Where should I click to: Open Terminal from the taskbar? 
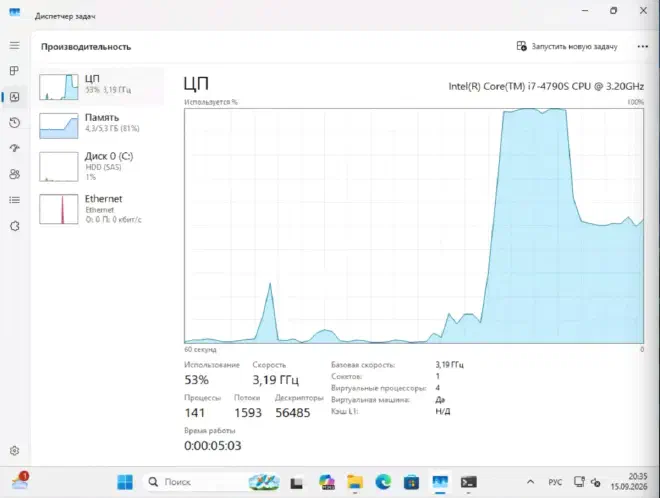[468, 482]
